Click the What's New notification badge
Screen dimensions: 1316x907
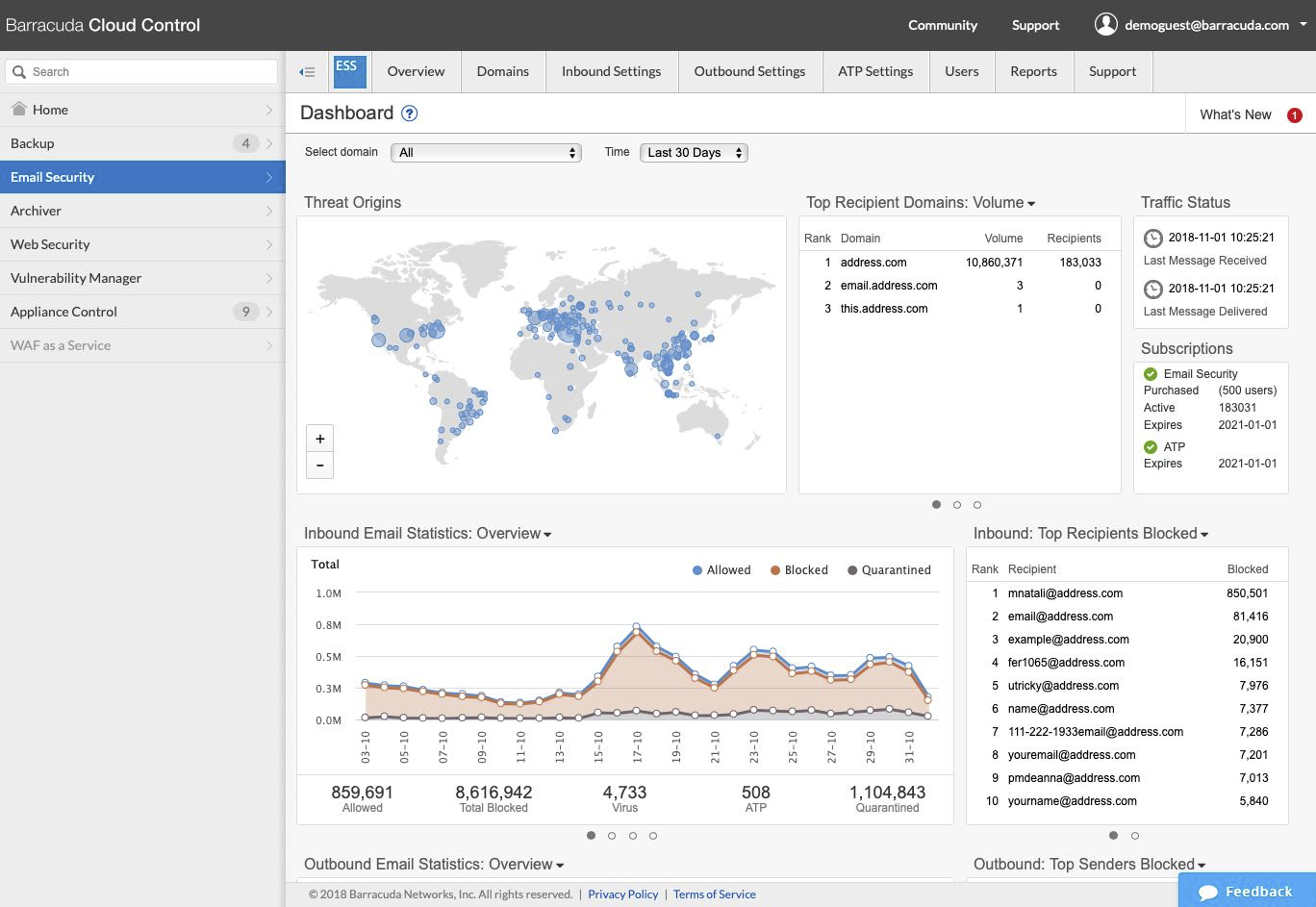point(1295,115)
